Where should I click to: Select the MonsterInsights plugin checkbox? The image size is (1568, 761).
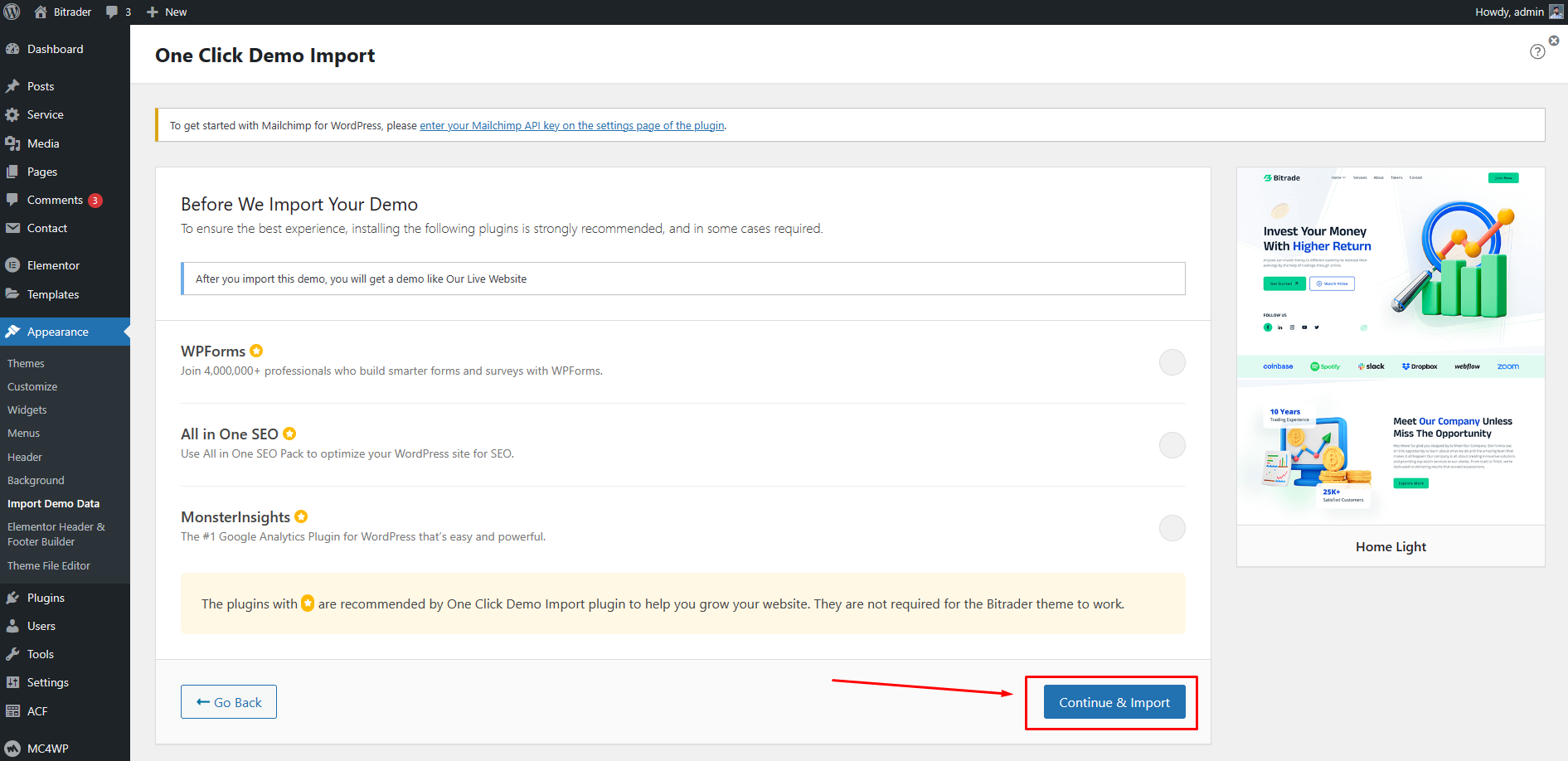[x=1172, y=528]
